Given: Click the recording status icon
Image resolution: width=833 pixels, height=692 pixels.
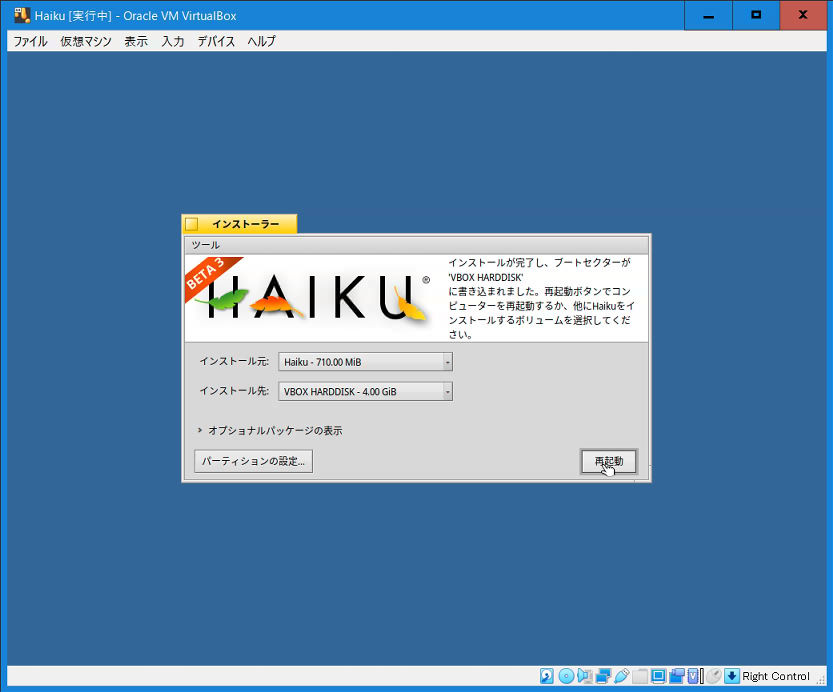Looking at the screenshot, I should tap(677, 676).
